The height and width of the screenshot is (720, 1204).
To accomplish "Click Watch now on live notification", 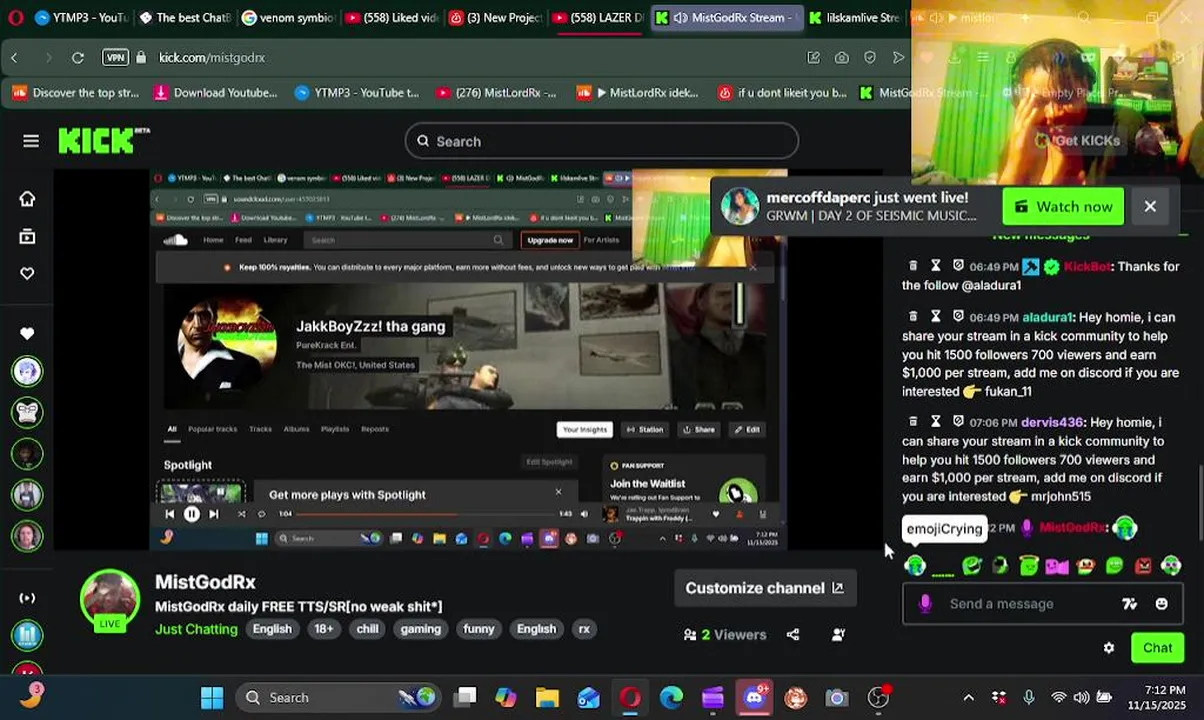I will [1064, 207].
